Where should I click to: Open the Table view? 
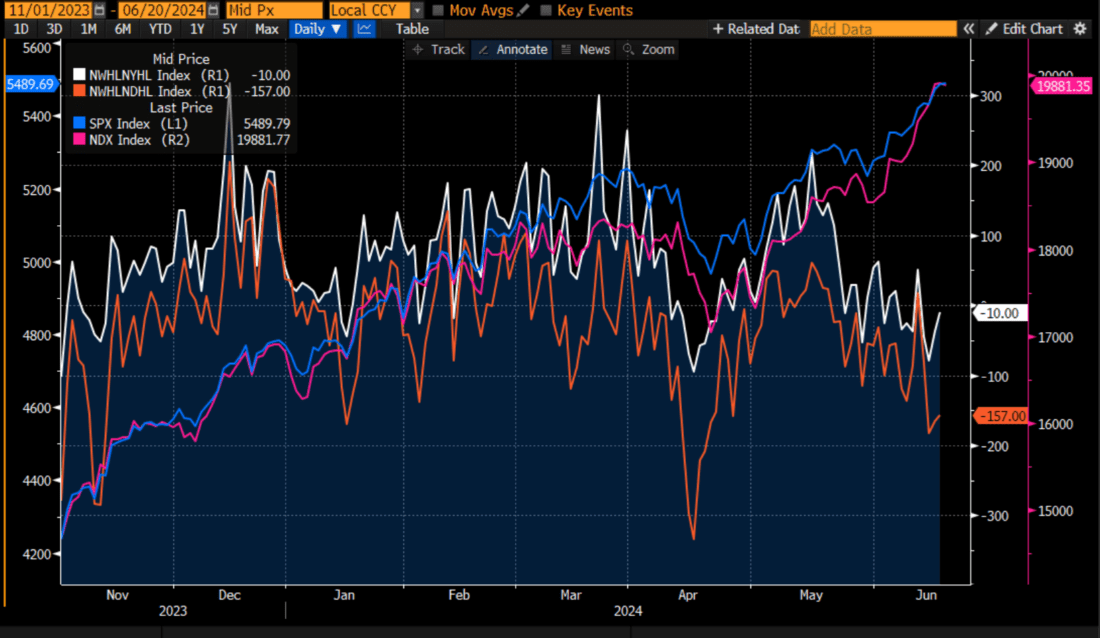pyautogui.click(x=411, y=29)
